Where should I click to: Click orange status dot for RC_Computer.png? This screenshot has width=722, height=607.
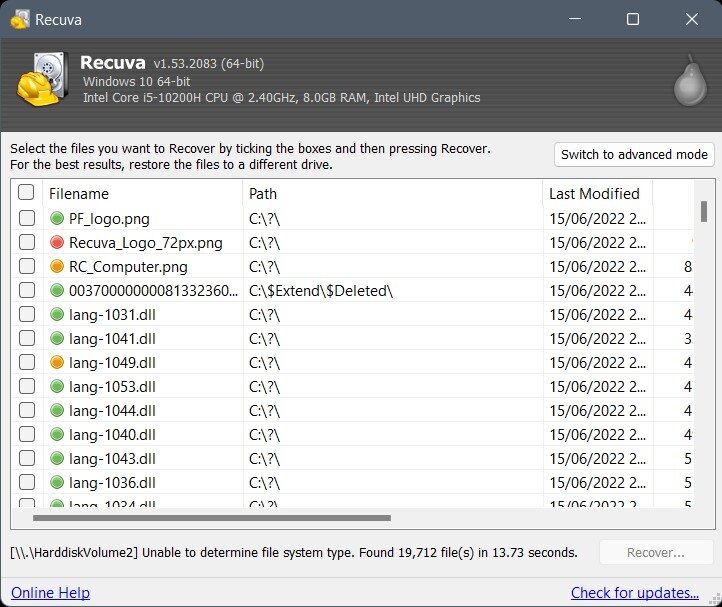click(x=57, y=266)
